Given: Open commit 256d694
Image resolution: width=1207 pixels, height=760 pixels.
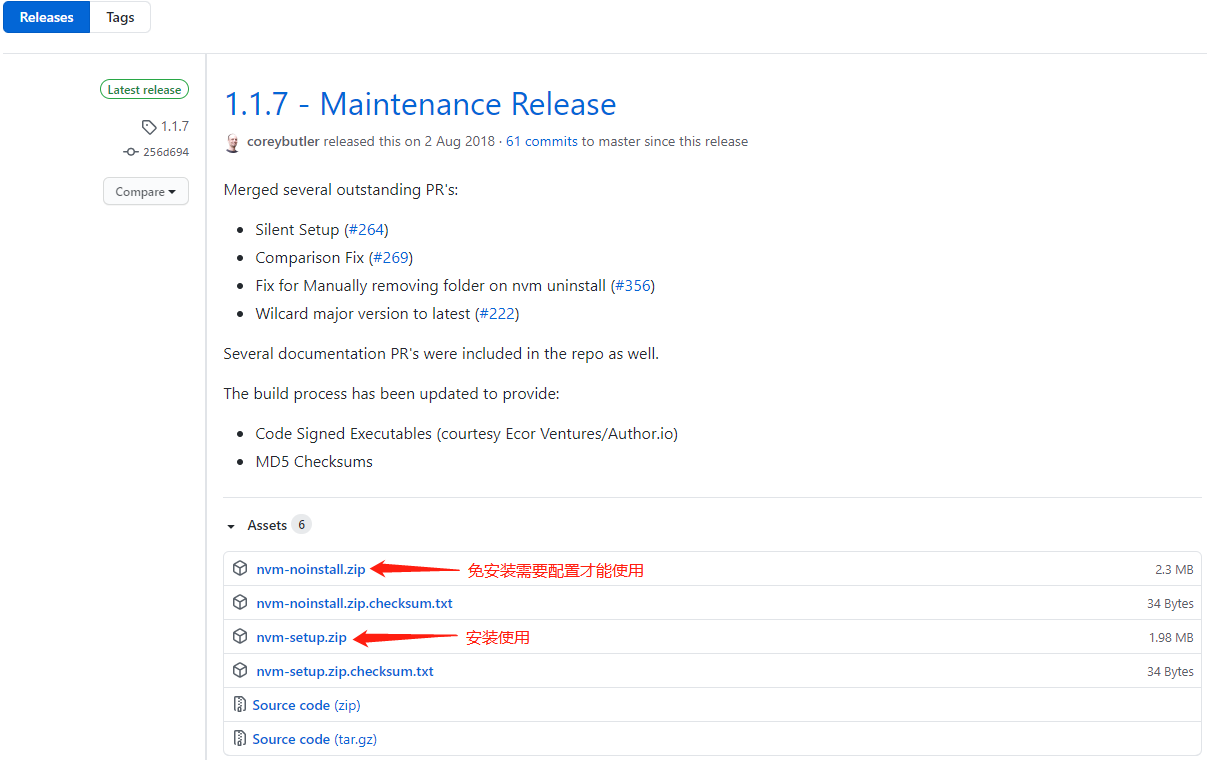Looking at the screenshot, I should [x=165, y=152].
